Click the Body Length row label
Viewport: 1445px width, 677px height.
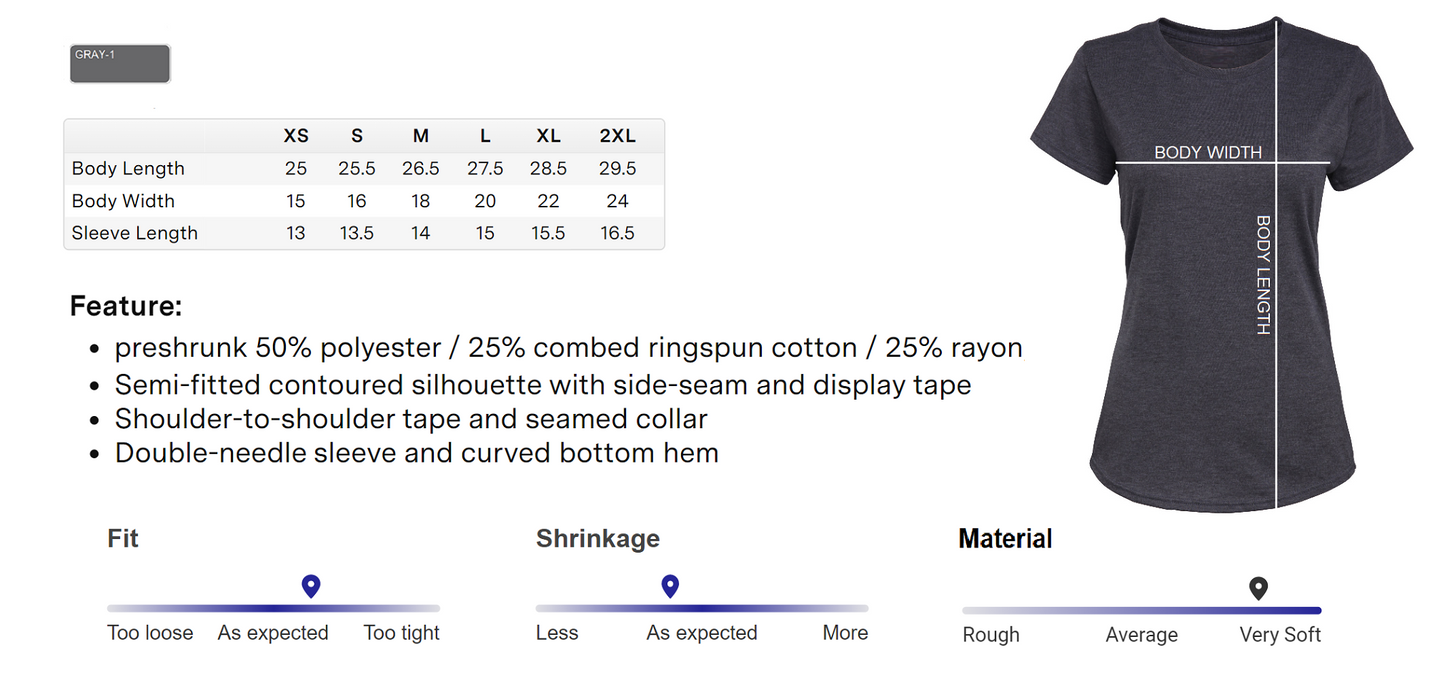[128, 168]
